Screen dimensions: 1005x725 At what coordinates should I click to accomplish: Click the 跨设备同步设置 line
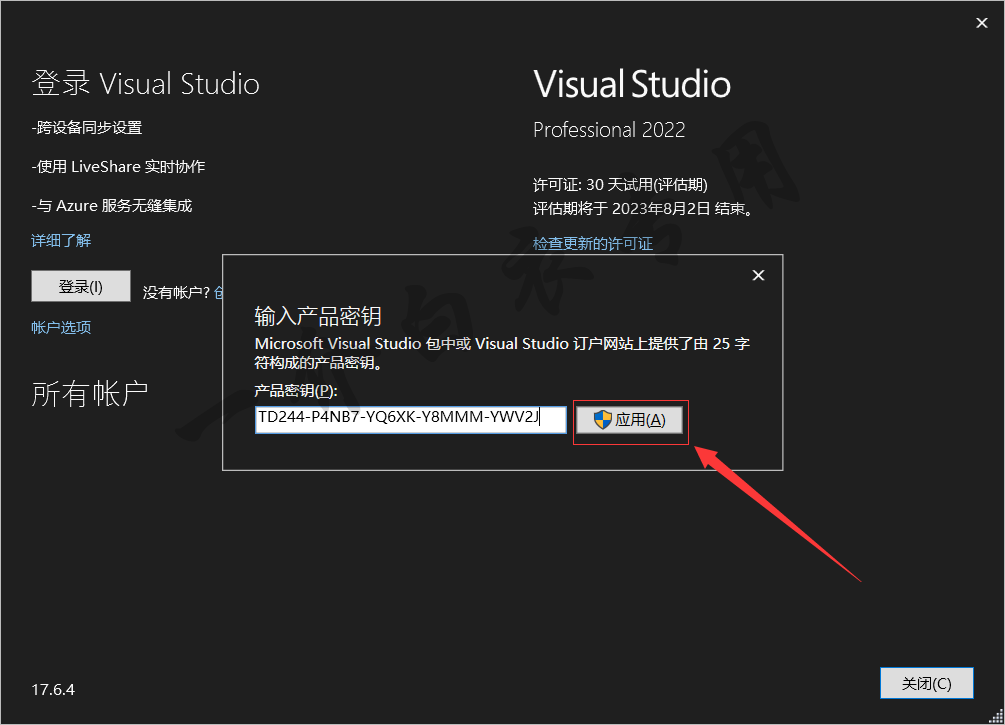87,128
